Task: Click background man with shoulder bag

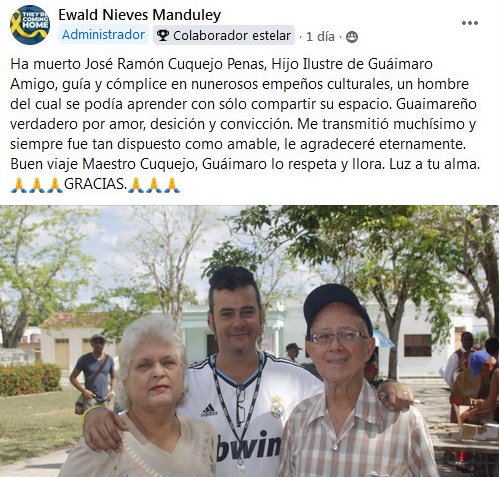Action: (93, 371)
